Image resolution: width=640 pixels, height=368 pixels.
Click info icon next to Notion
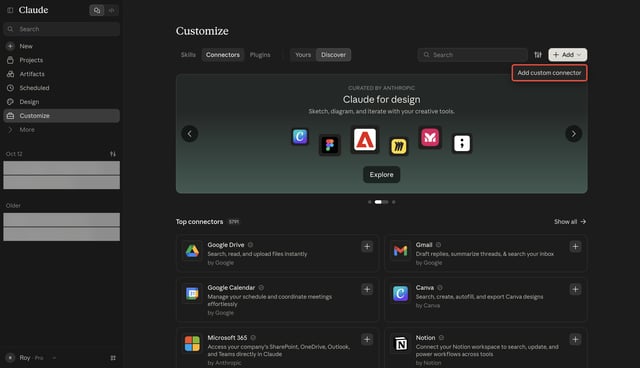tap(441, 338)
